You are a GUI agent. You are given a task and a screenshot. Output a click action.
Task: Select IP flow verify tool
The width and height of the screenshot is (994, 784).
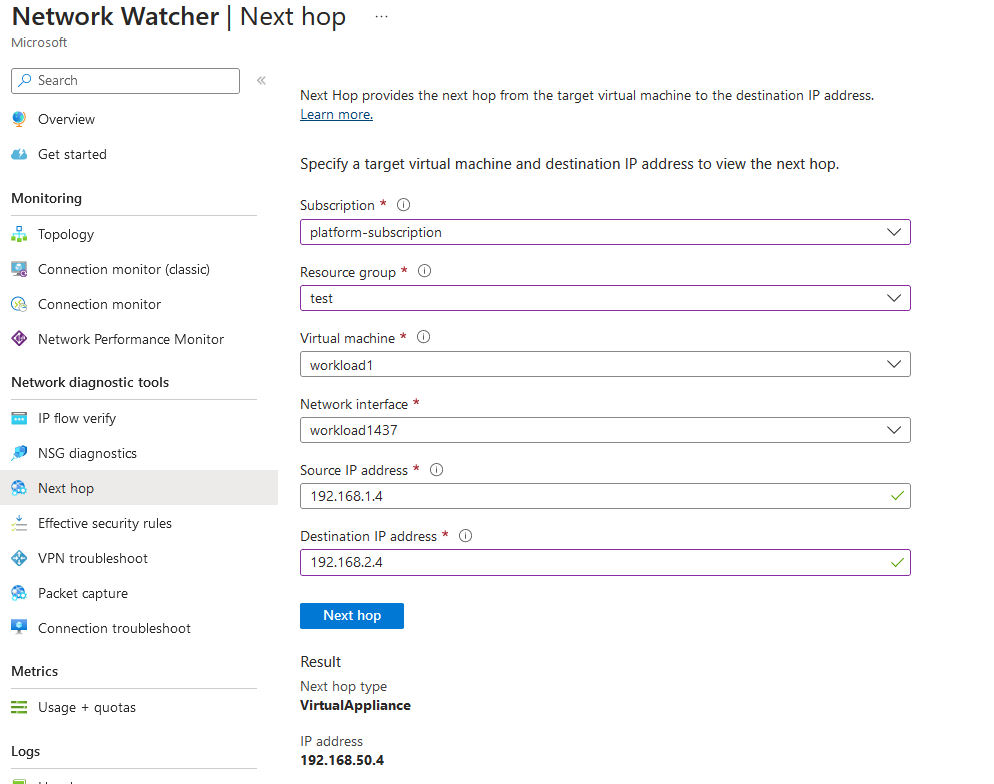click(x=77, y=418)
